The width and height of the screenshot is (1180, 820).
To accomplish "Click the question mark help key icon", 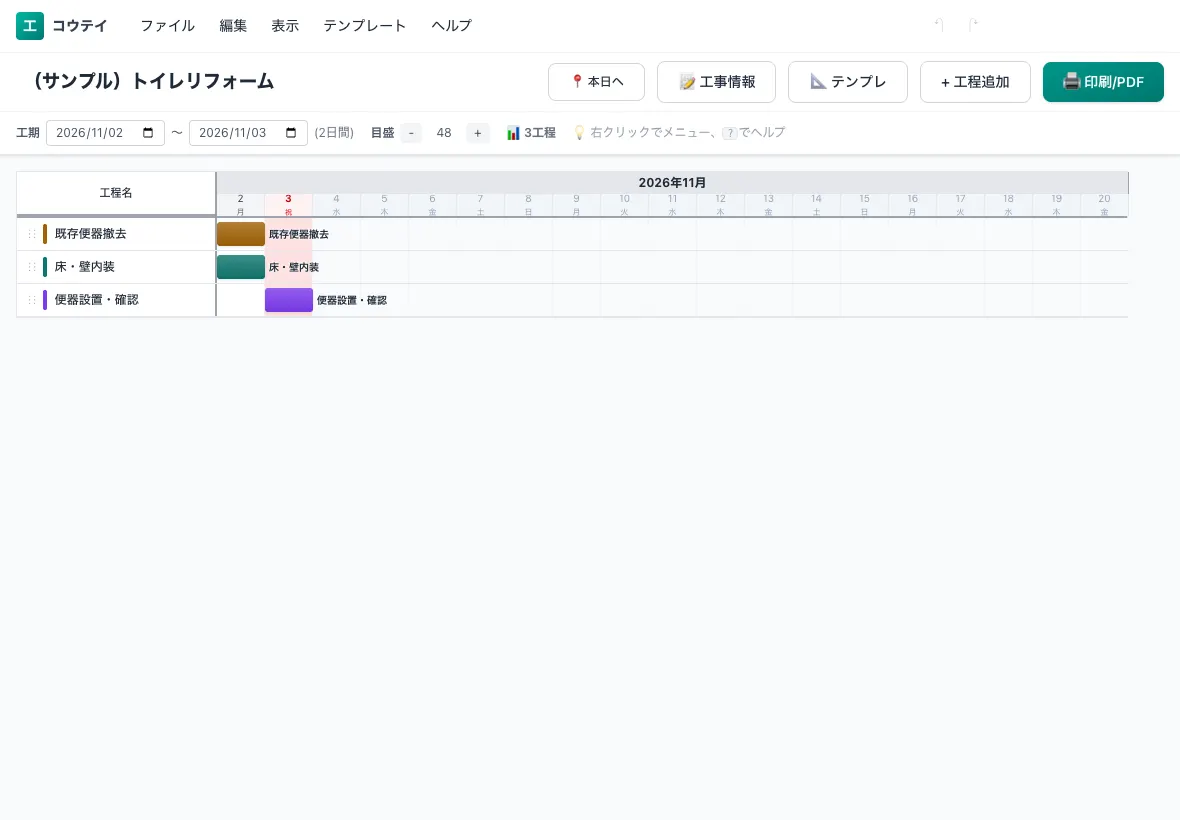I will [x=729, y=133].
